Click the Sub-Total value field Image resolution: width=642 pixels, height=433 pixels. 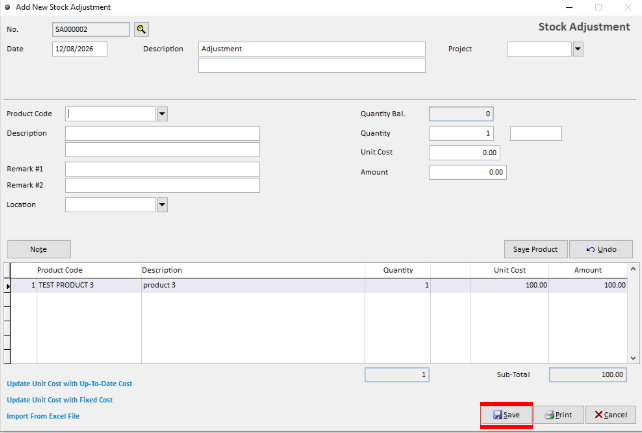(x=588, y=374)
